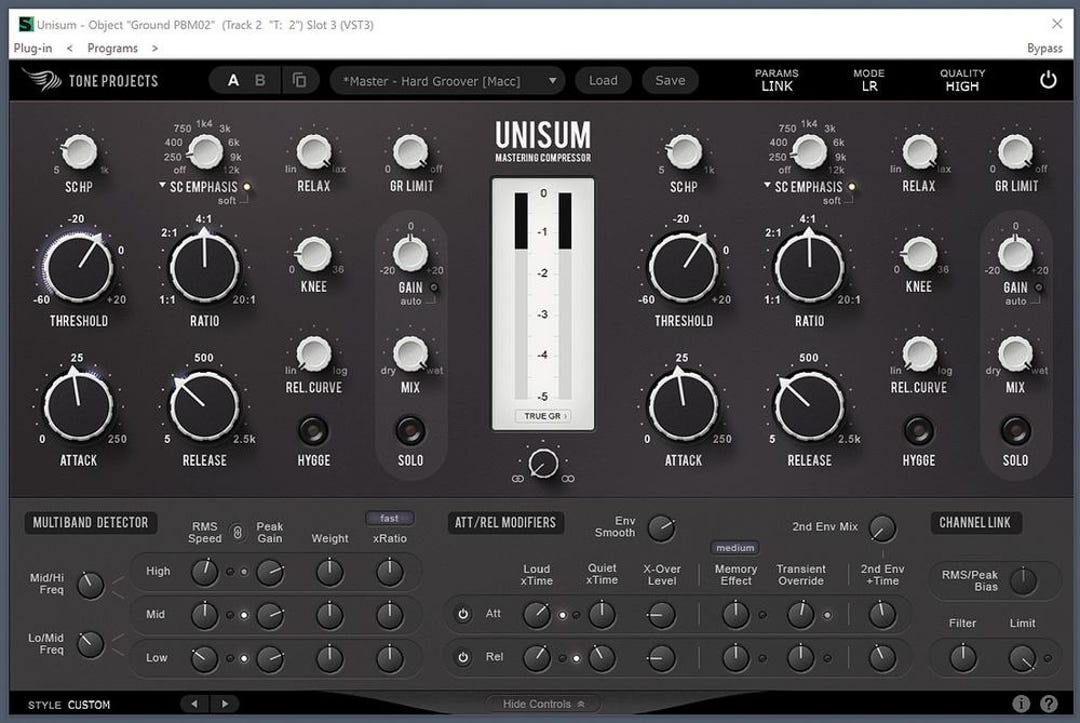Click the chain link icon between RMS Speed and Peak Gain

[236, 531]
